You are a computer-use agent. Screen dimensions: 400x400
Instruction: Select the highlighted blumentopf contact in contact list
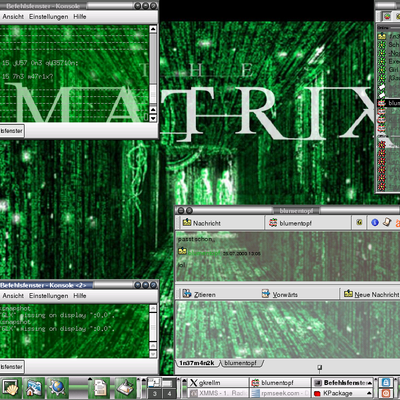point(389,103)
